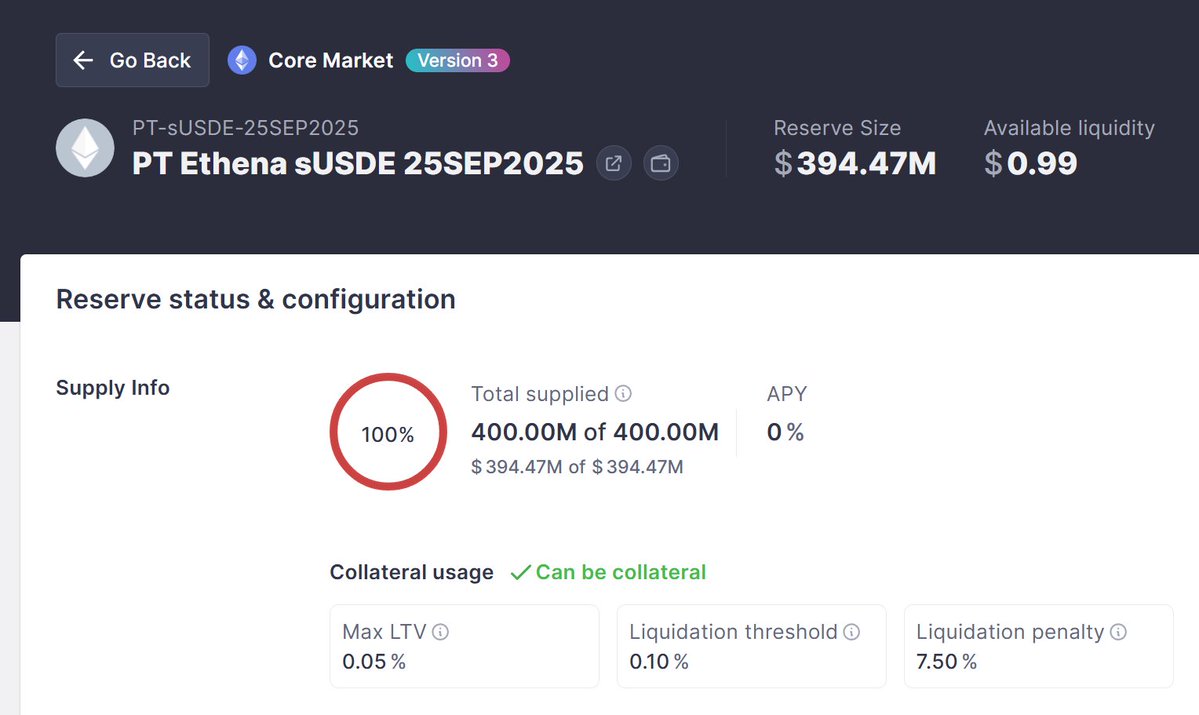
Task: Show info tooltip next to Max LTV
Action: pos(440,632)
